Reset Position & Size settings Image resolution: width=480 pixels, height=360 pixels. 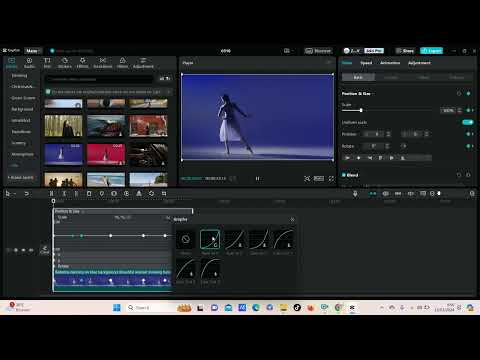[459, 94]
